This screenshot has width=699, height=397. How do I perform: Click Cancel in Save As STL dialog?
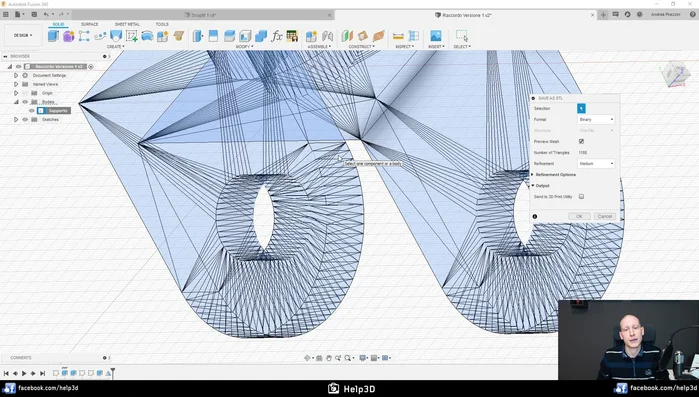[x=604, y=216]
